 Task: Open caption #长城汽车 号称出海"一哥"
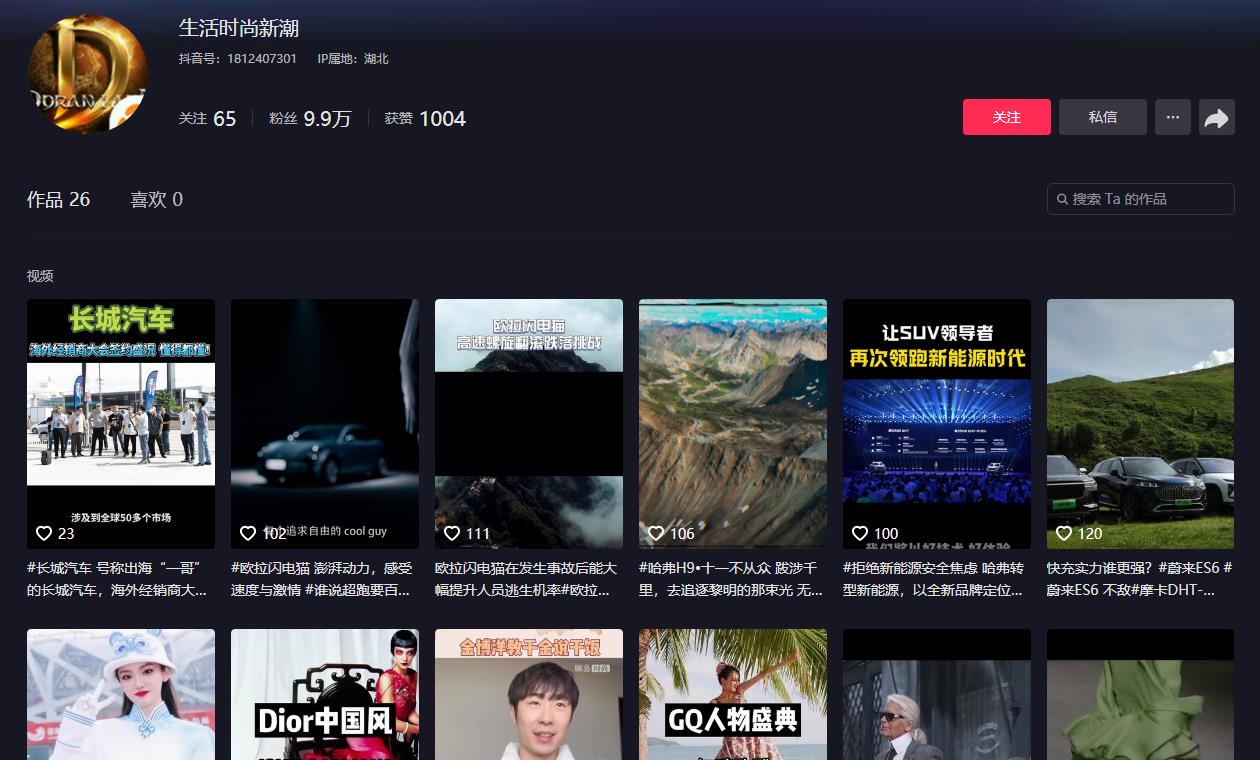(119, 579)
